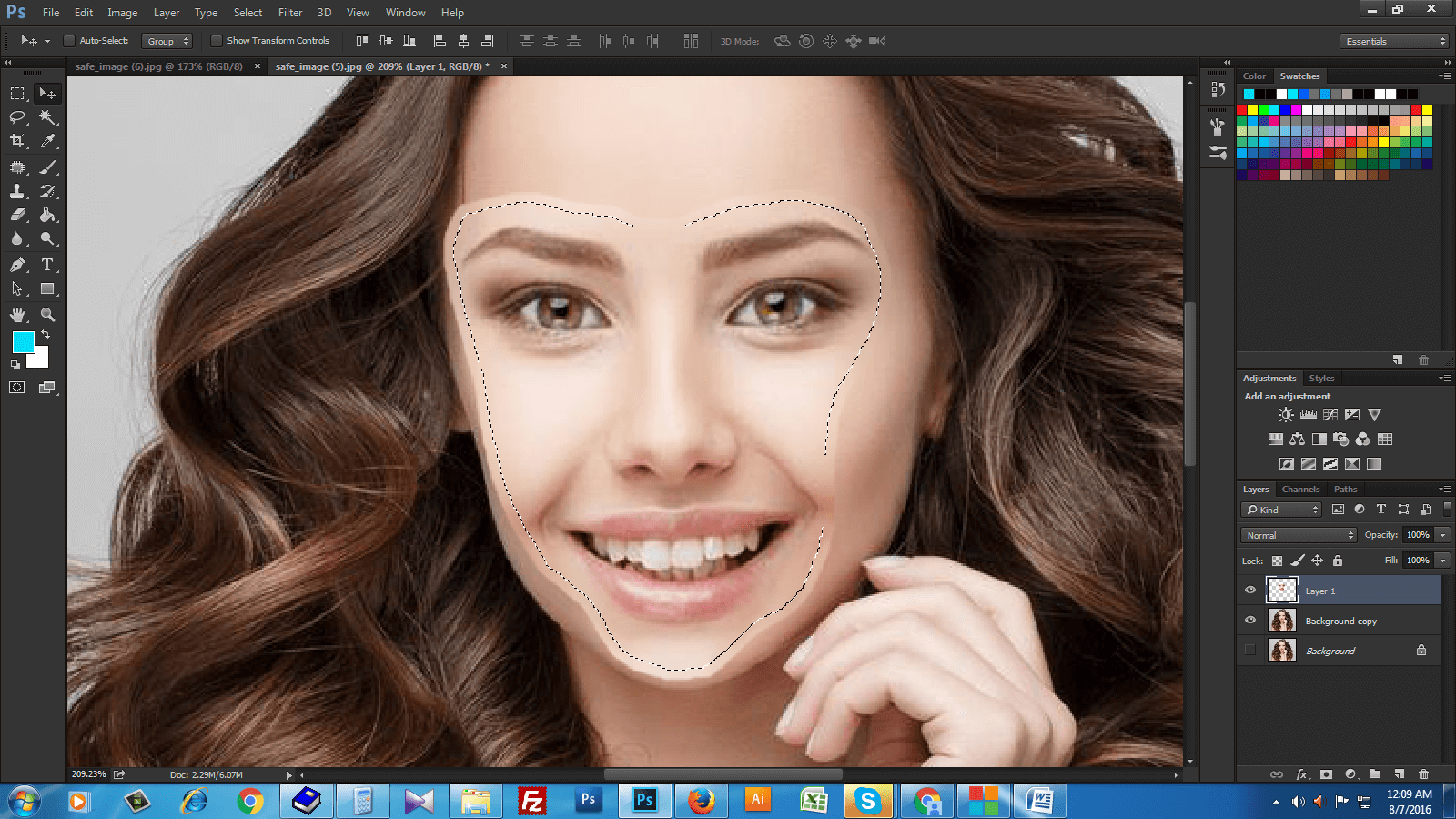Select the Crop tool
This screenshot has width=1456, height=819.
tap(17, 141)
